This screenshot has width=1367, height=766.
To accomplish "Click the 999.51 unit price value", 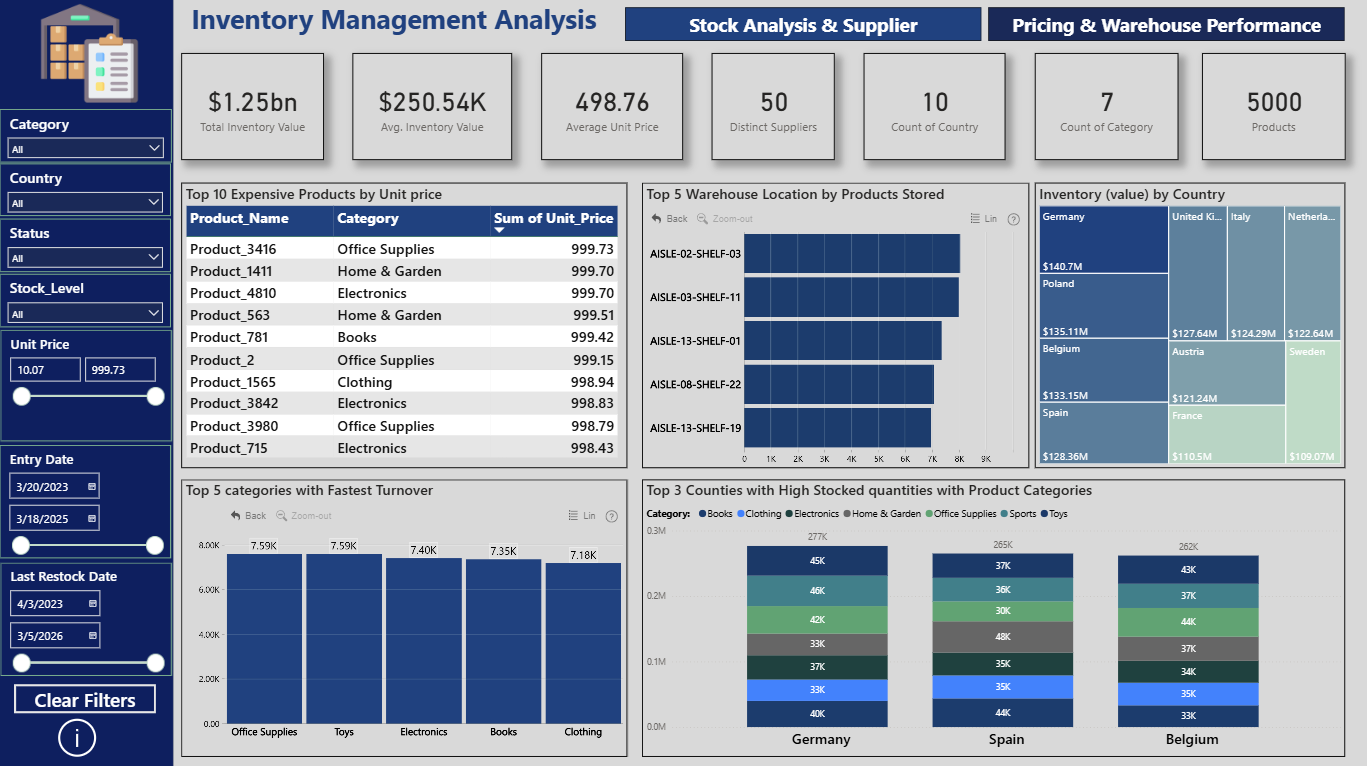I will pos(592,315).
